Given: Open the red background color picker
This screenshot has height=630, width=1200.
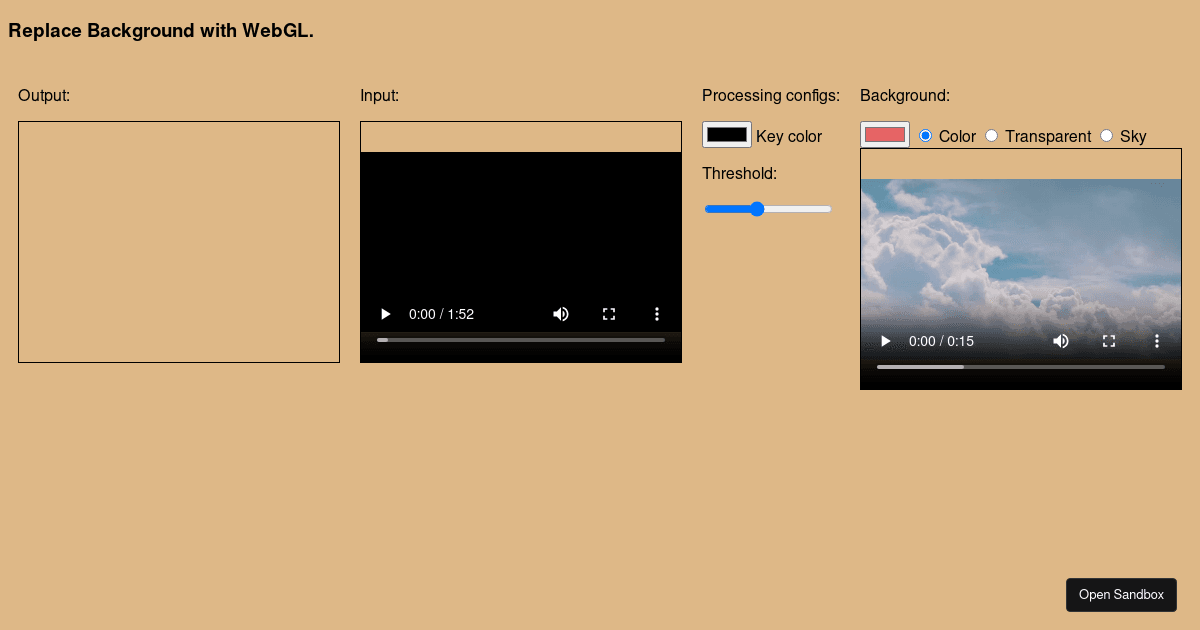Looking at the screenshot, I should tap(885, 135).
